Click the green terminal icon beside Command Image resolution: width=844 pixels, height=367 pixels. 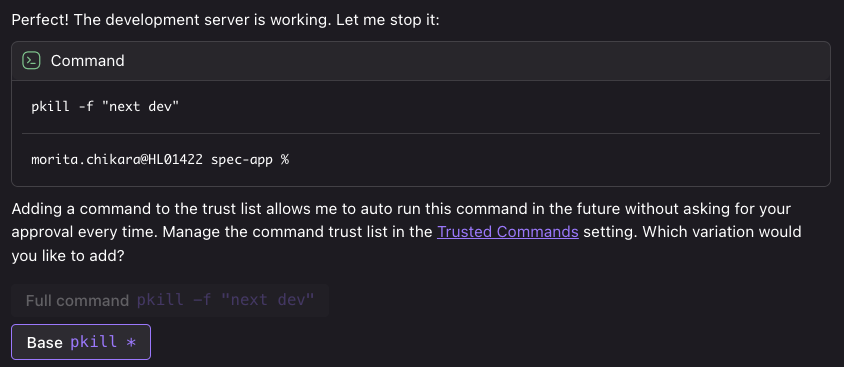coord(31,60)
